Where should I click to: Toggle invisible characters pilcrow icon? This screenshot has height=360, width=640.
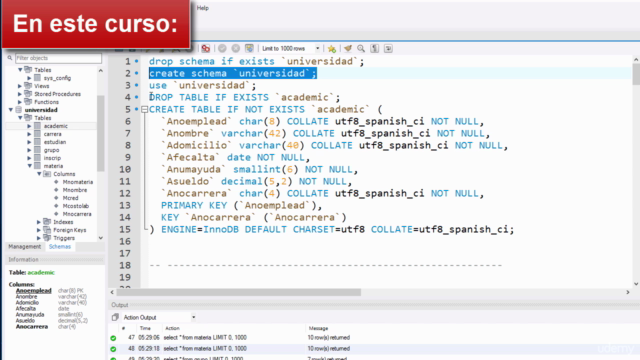point(375,49)
